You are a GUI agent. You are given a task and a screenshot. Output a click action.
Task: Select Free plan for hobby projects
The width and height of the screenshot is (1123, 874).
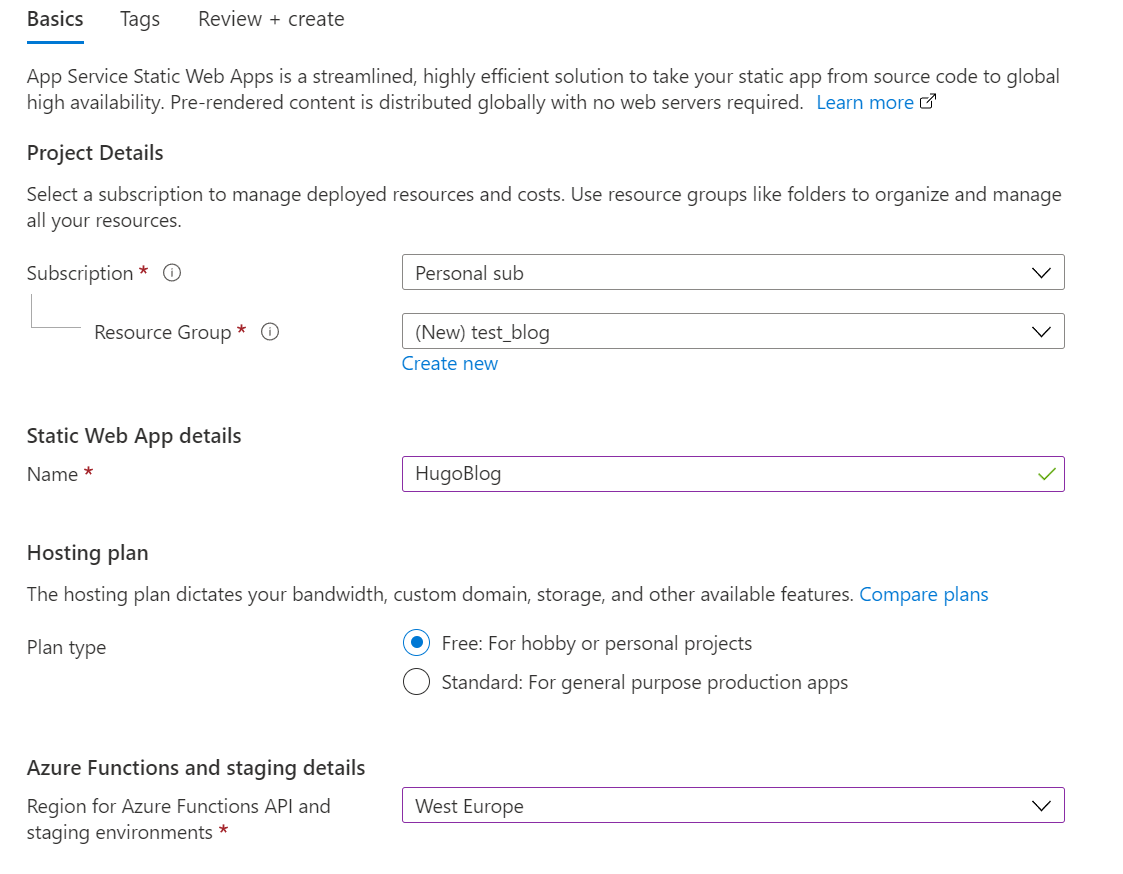click(417, 643)
